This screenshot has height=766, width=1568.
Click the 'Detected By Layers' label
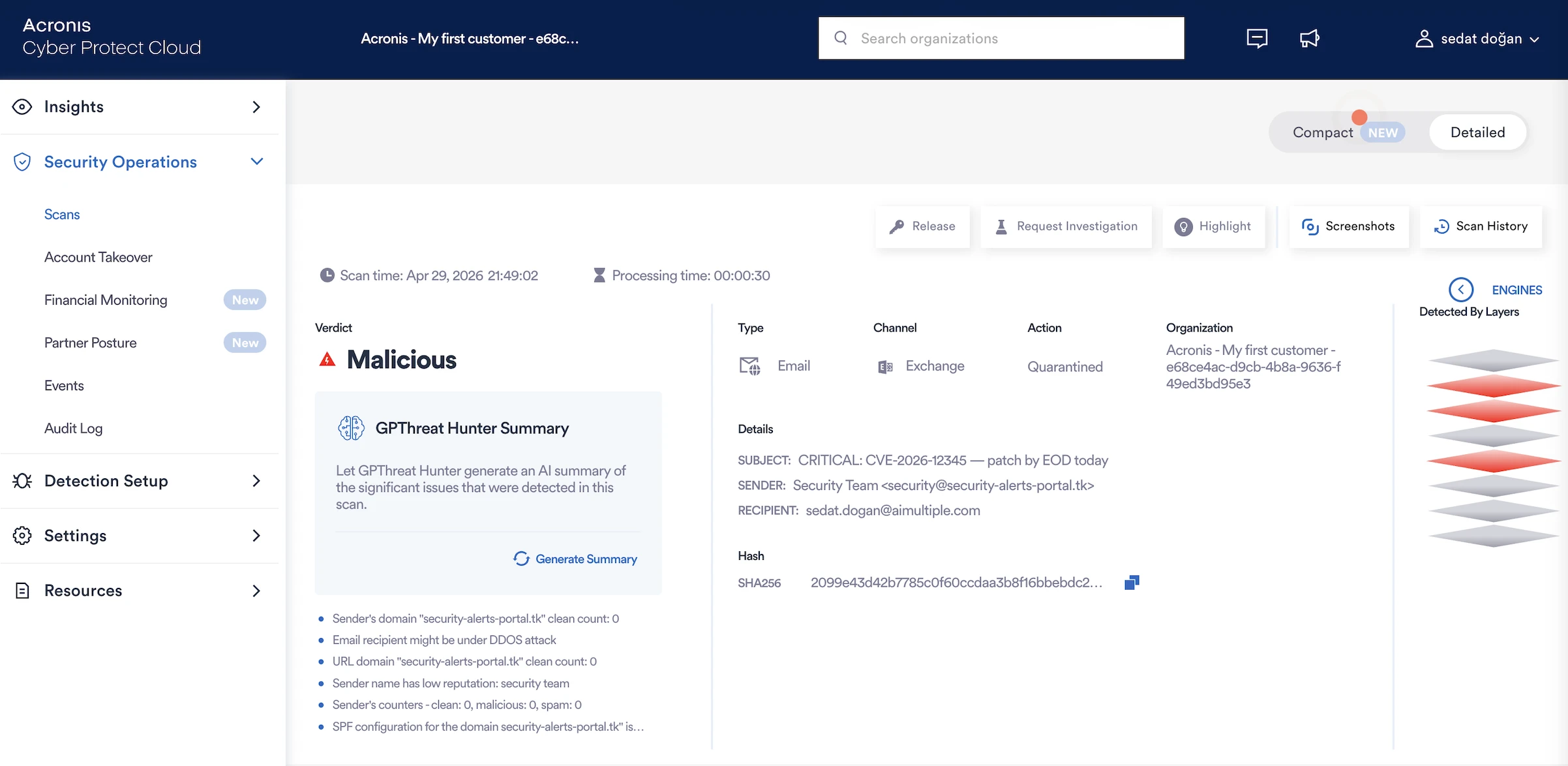(x=1469, y=312)
